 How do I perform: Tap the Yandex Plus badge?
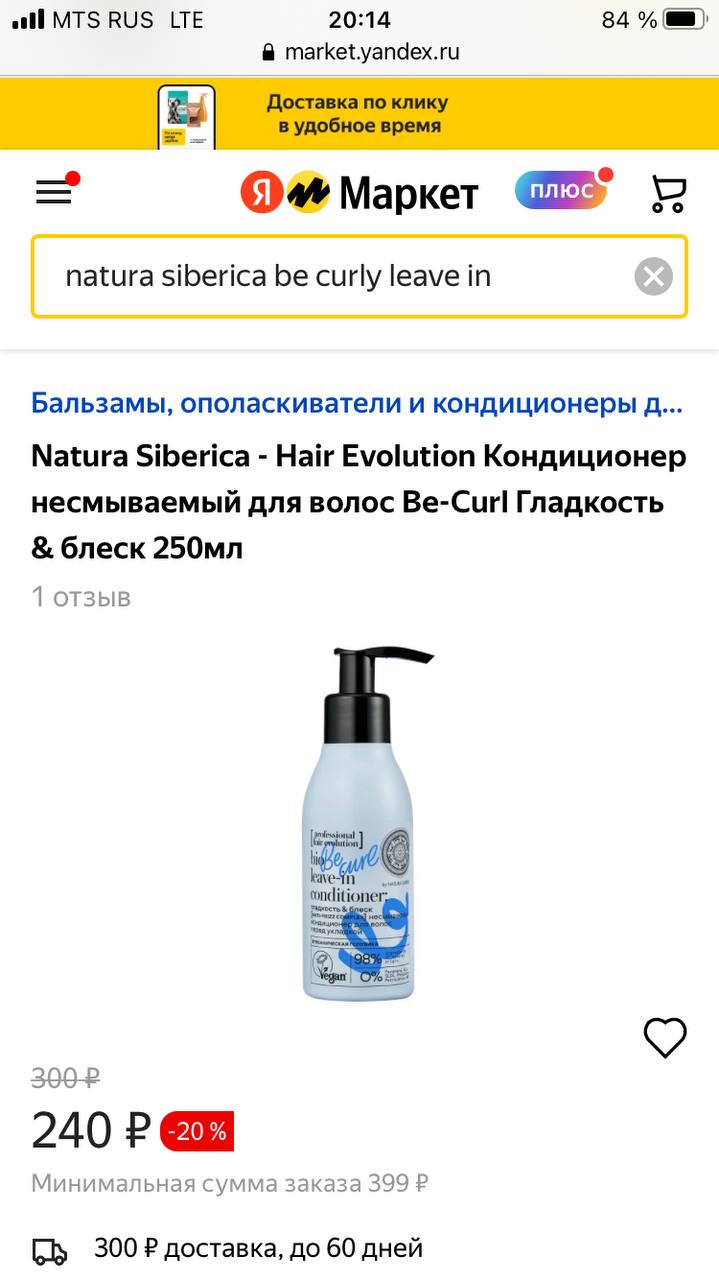(x=561, y=190)
